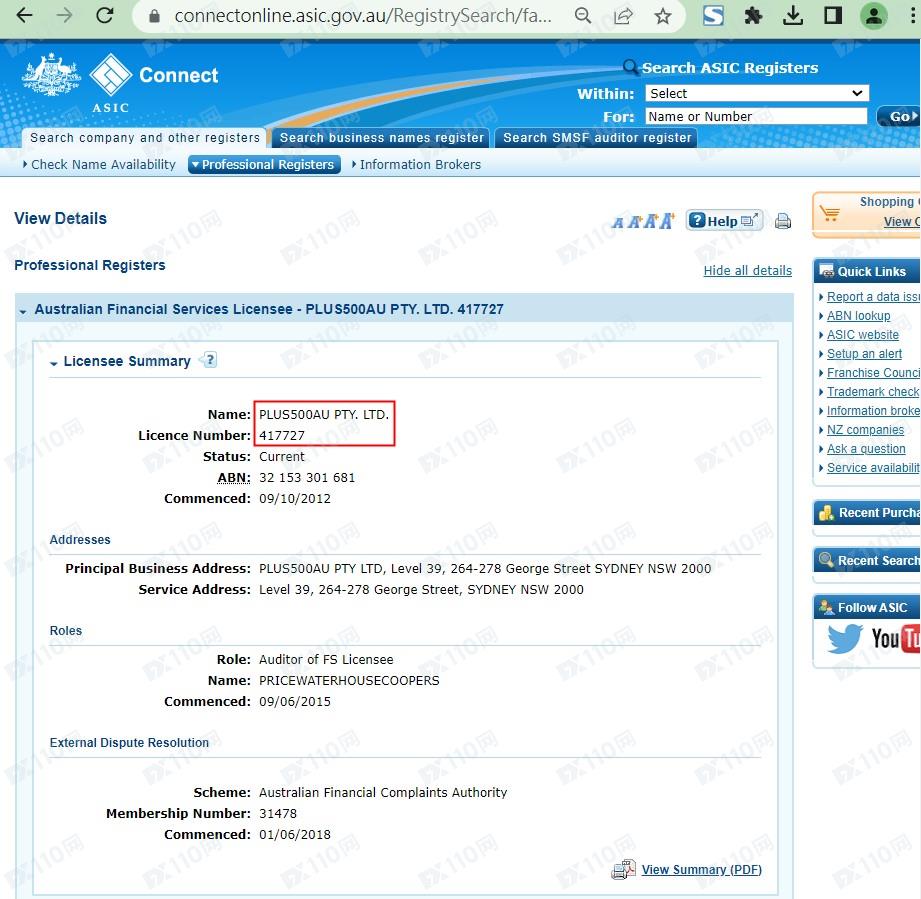Image resolution: width=921 pixels, height=899 pixels.
Task: Click the View Cart link
Action: (x=902, y=221)
